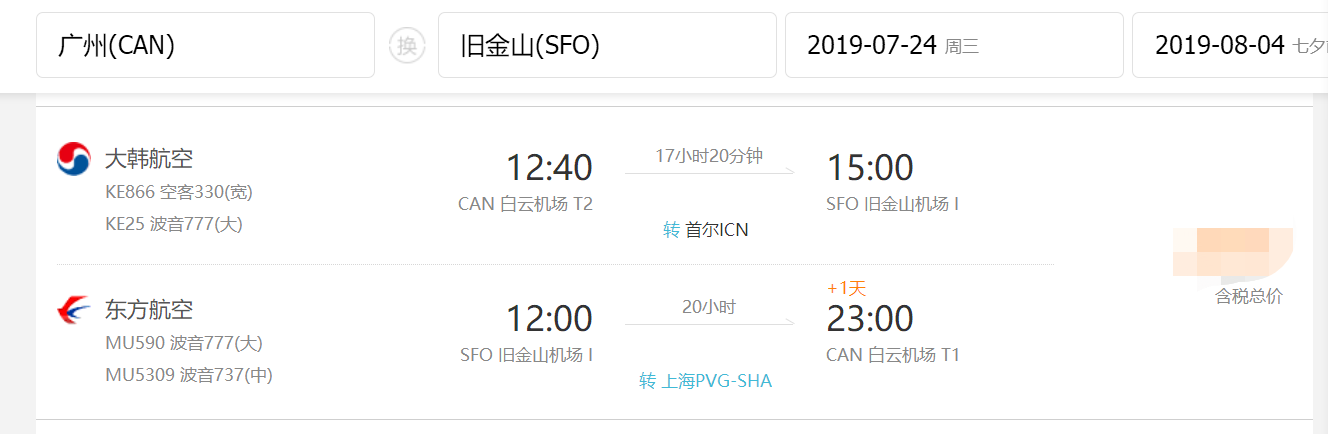Click the 大韩航空 airline name
Screen dimensions: 1328x434
[149, 158]
